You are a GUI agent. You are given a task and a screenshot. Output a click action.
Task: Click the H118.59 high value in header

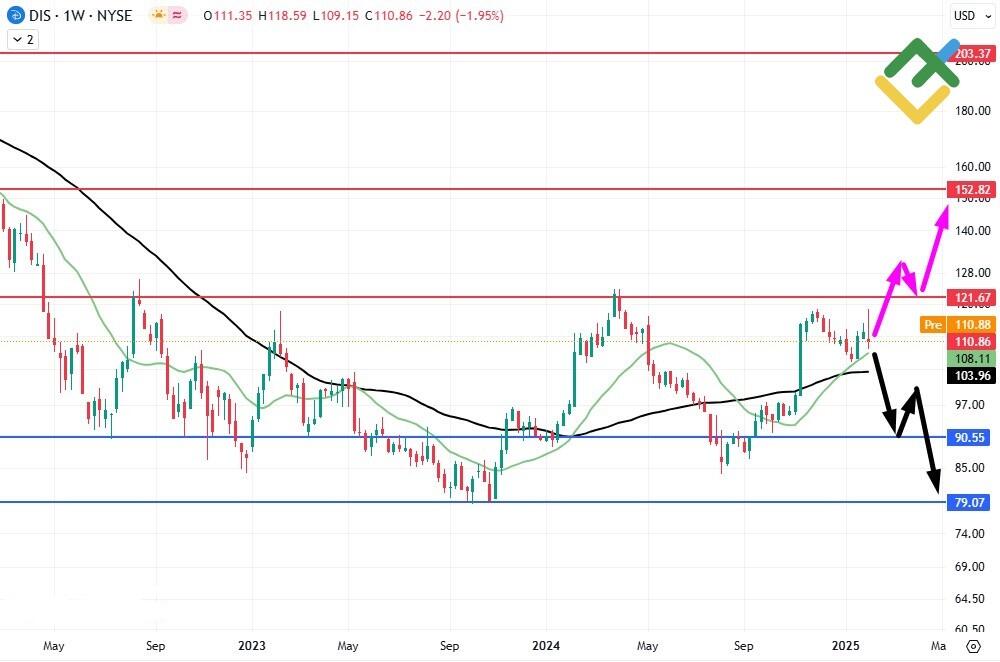point(283,15)
